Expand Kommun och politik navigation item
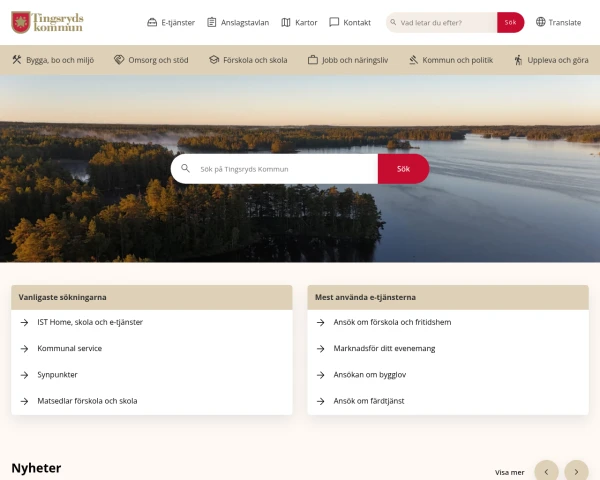Image resolution: width=600 pixels, height=480 pixels. (451, 60)
